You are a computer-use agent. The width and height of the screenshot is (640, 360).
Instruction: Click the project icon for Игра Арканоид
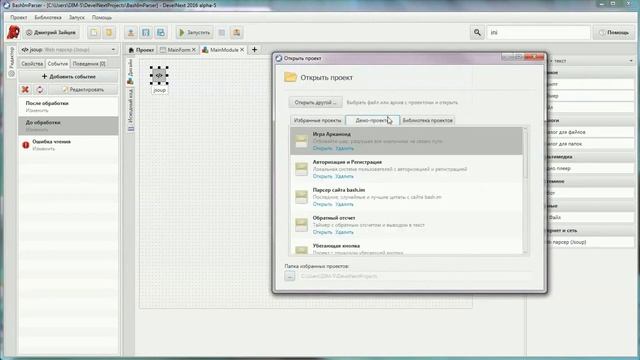(301, 141)
